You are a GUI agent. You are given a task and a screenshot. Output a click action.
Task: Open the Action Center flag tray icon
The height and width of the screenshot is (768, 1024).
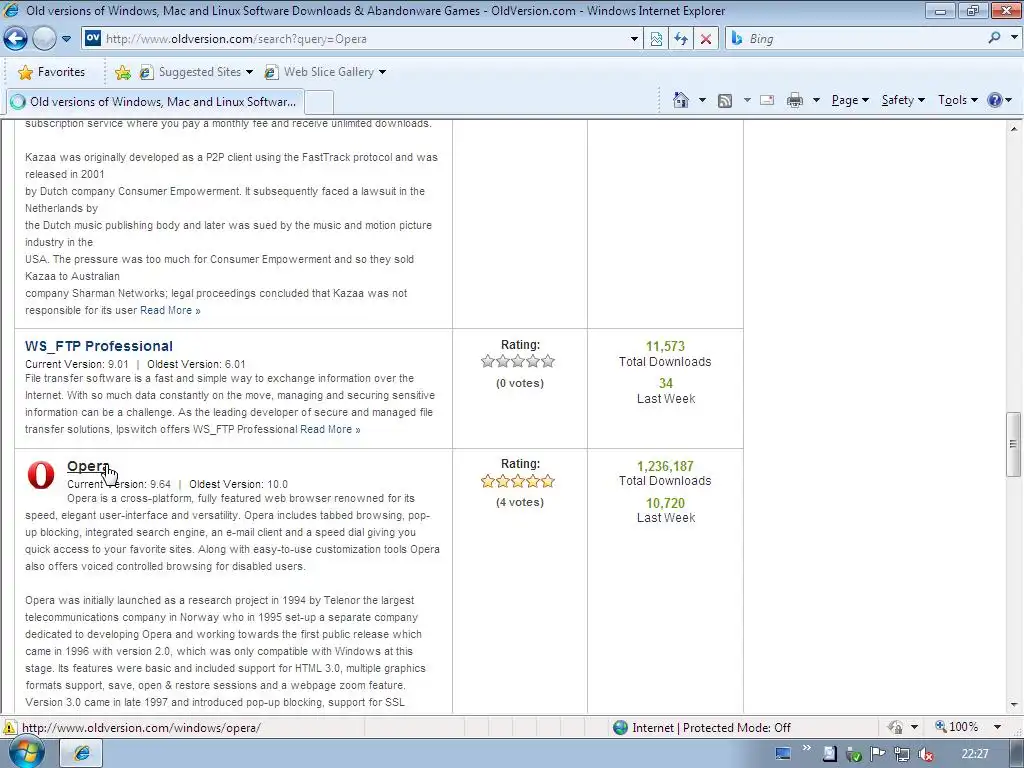coord(878,754)
